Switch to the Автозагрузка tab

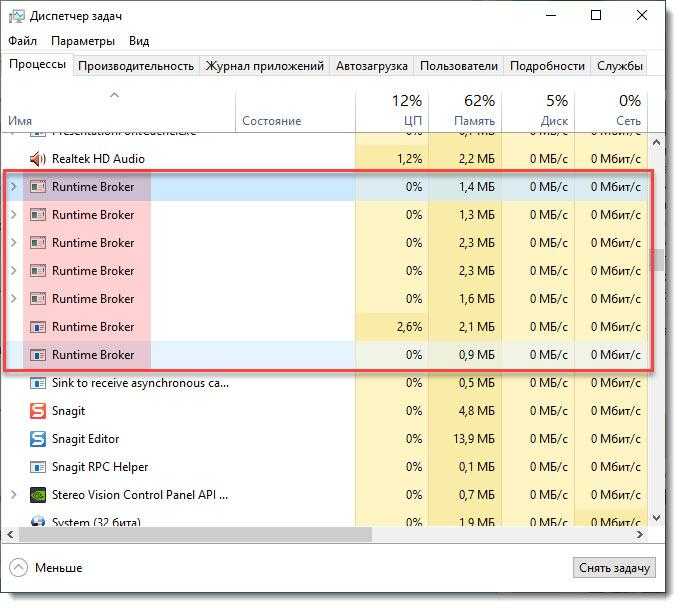(x=372, y=66)
